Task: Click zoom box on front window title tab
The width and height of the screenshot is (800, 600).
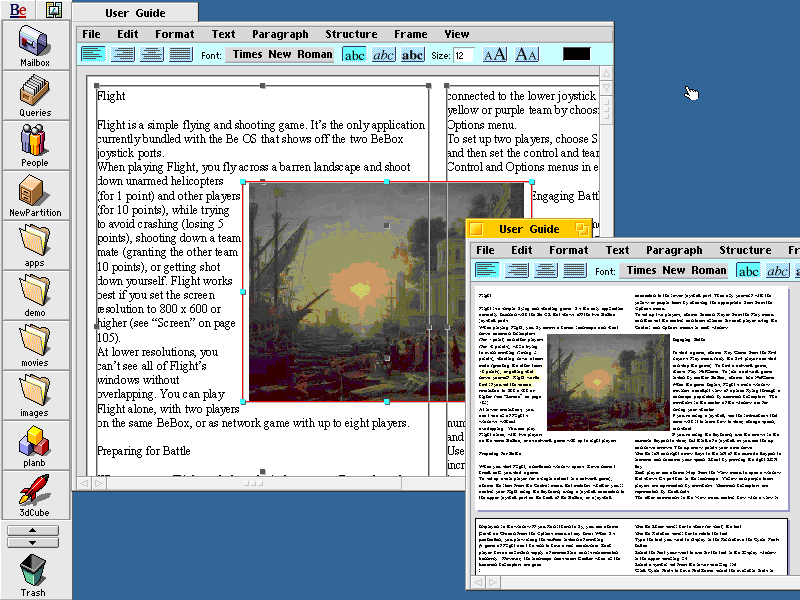Action: point(582,229)
